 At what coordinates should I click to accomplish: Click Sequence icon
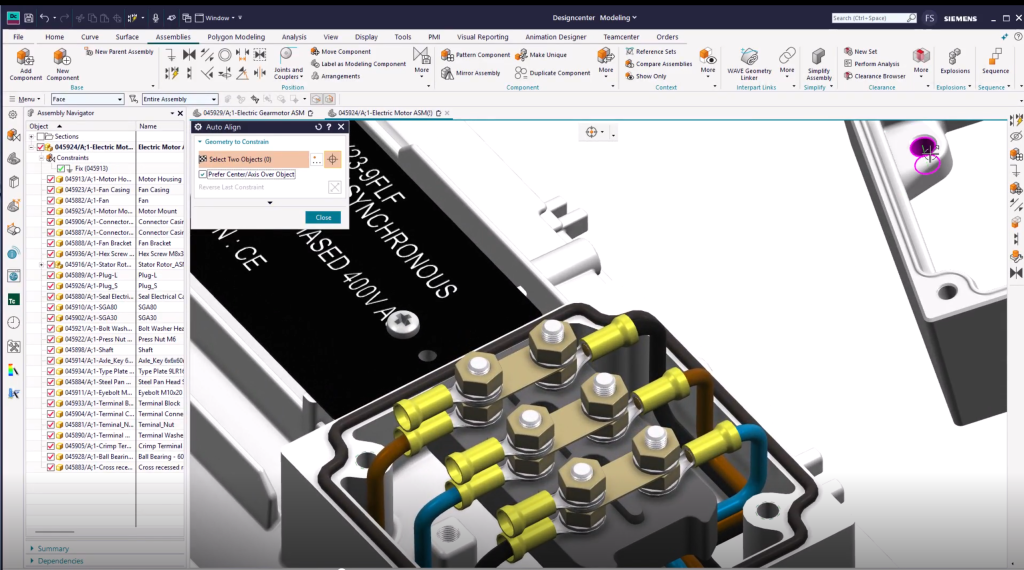click(995, 56)
